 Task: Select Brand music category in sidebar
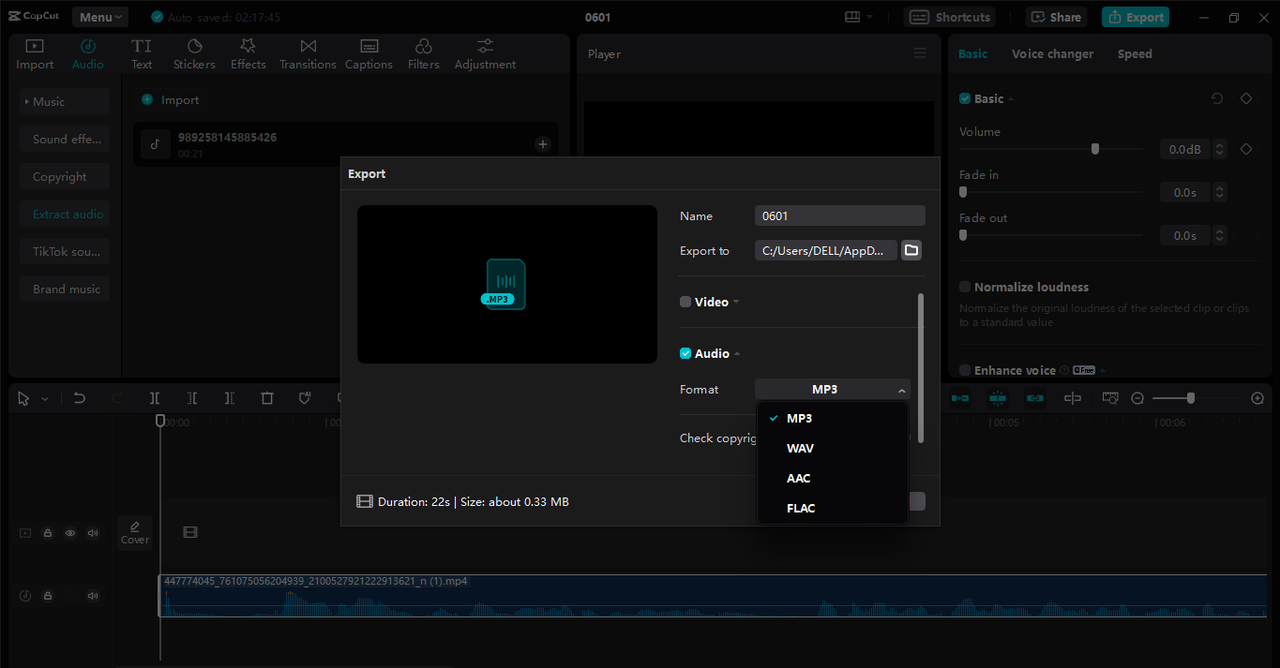64,289
